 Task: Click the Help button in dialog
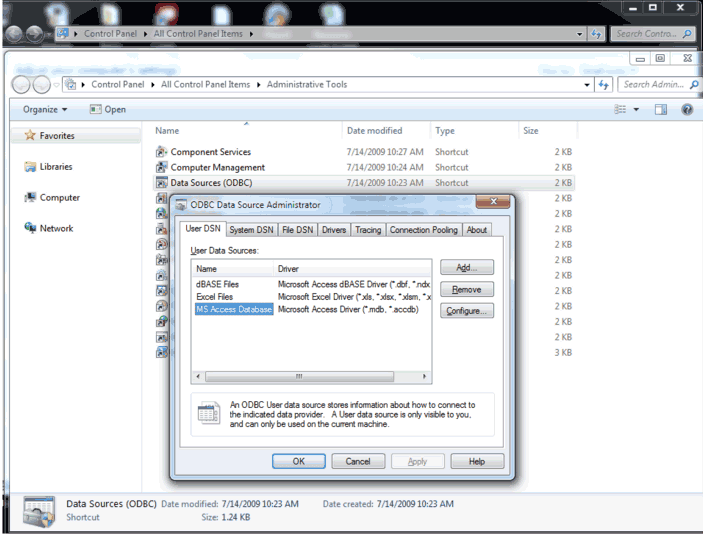[x=477, y=461]
